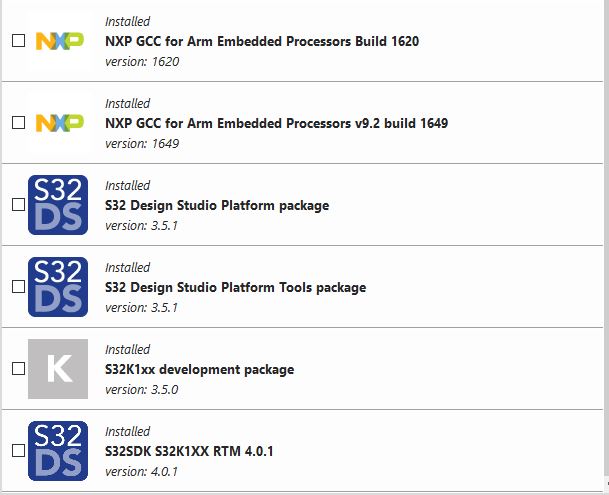Click version 3.5.0 text of S32K1xx package
609x495 pixels.
(141, 390)
